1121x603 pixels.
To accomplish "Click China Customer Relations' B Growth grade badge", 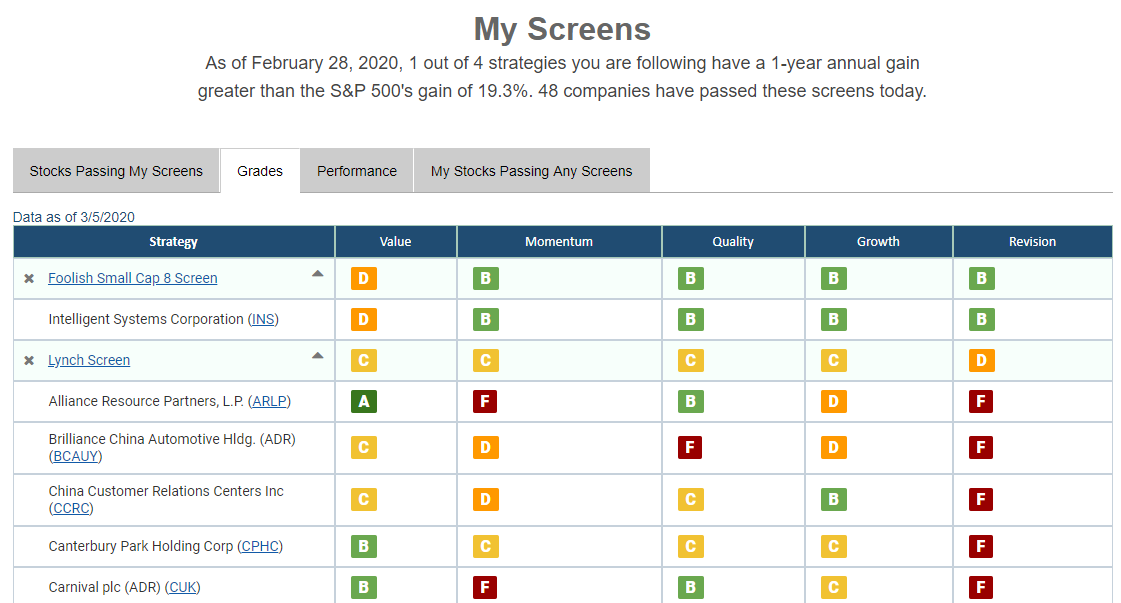I will [x=834, y=499].
